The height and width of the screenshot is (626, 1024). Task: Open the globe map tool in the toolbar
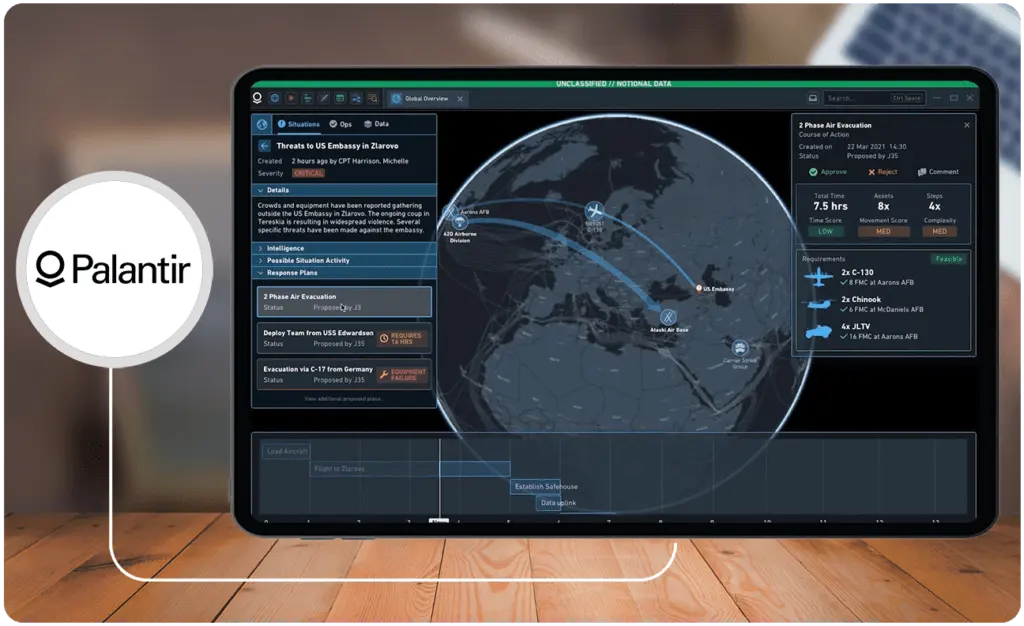tap(275, 98)
